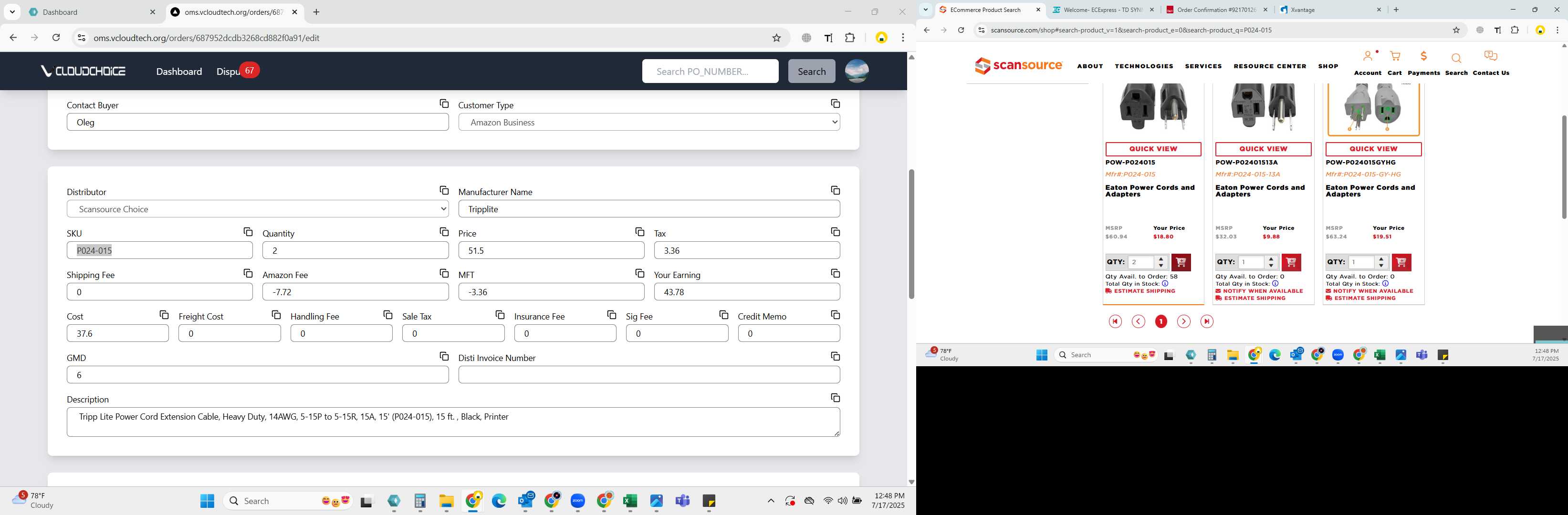Viewport: 1568px width, 515px height.
Task: Increase quantity for POW-P024015
Action: (1161, 259)
